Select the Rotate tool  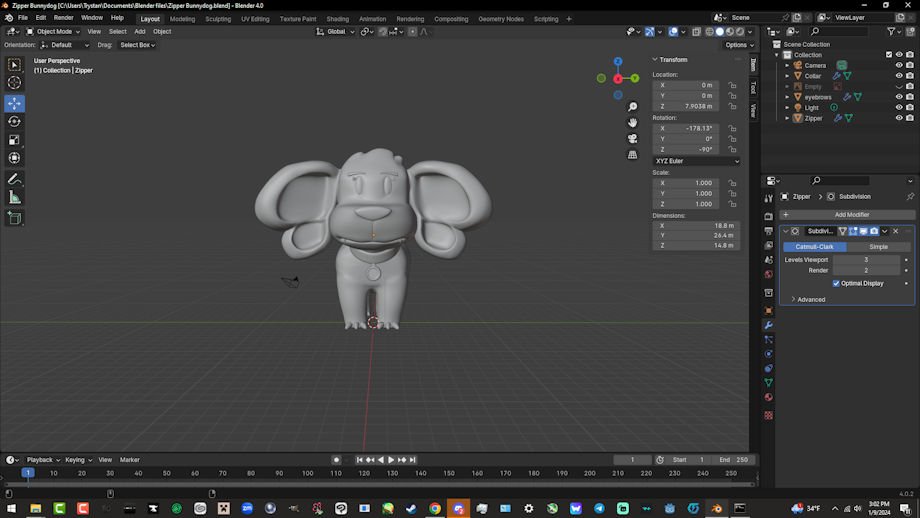click(14, 121)
